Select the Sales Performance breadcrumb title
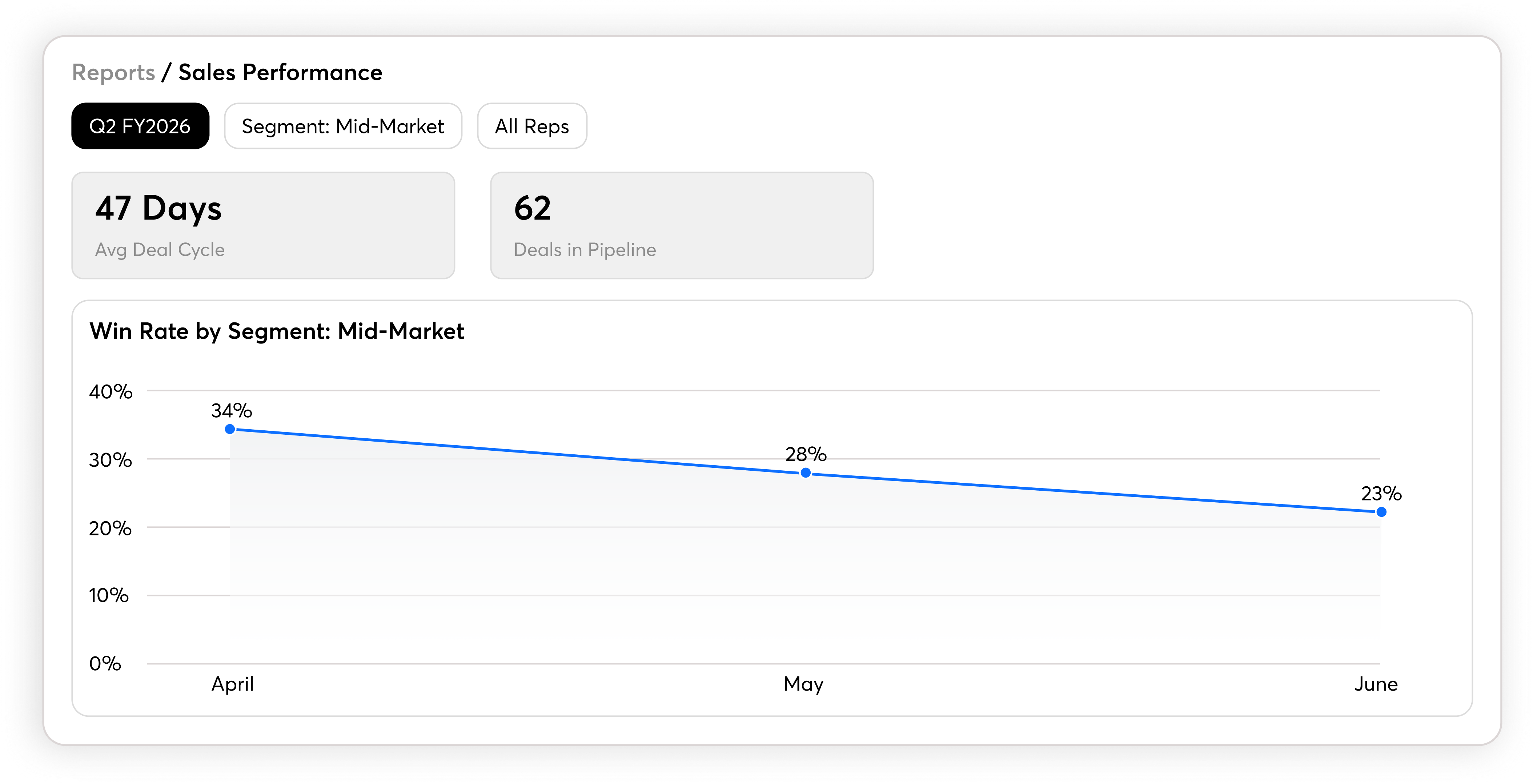The image size is (1533, 784). (280, 73)
